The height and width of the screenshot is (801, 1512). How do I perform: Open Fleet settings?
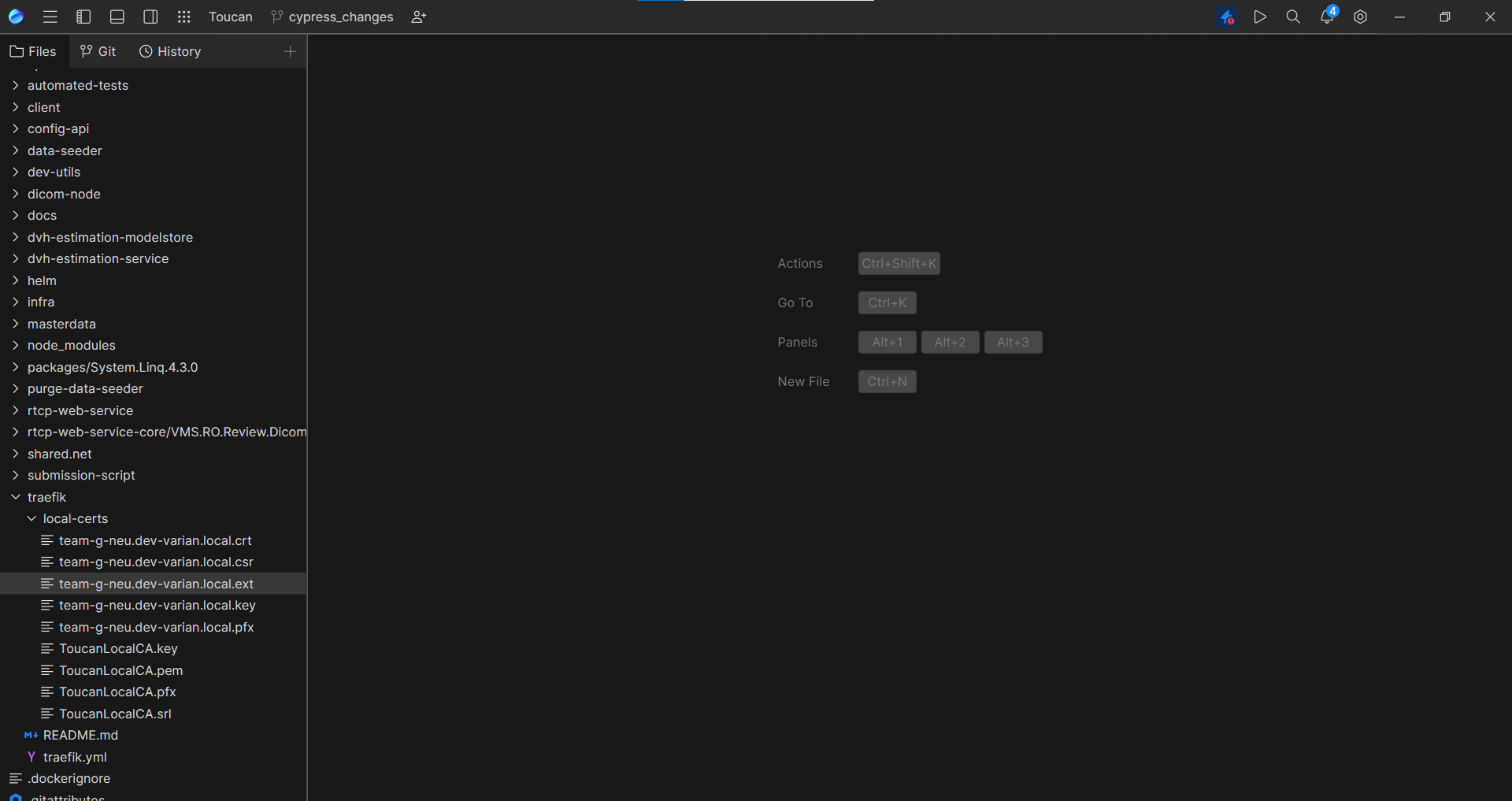(1360, 17)
